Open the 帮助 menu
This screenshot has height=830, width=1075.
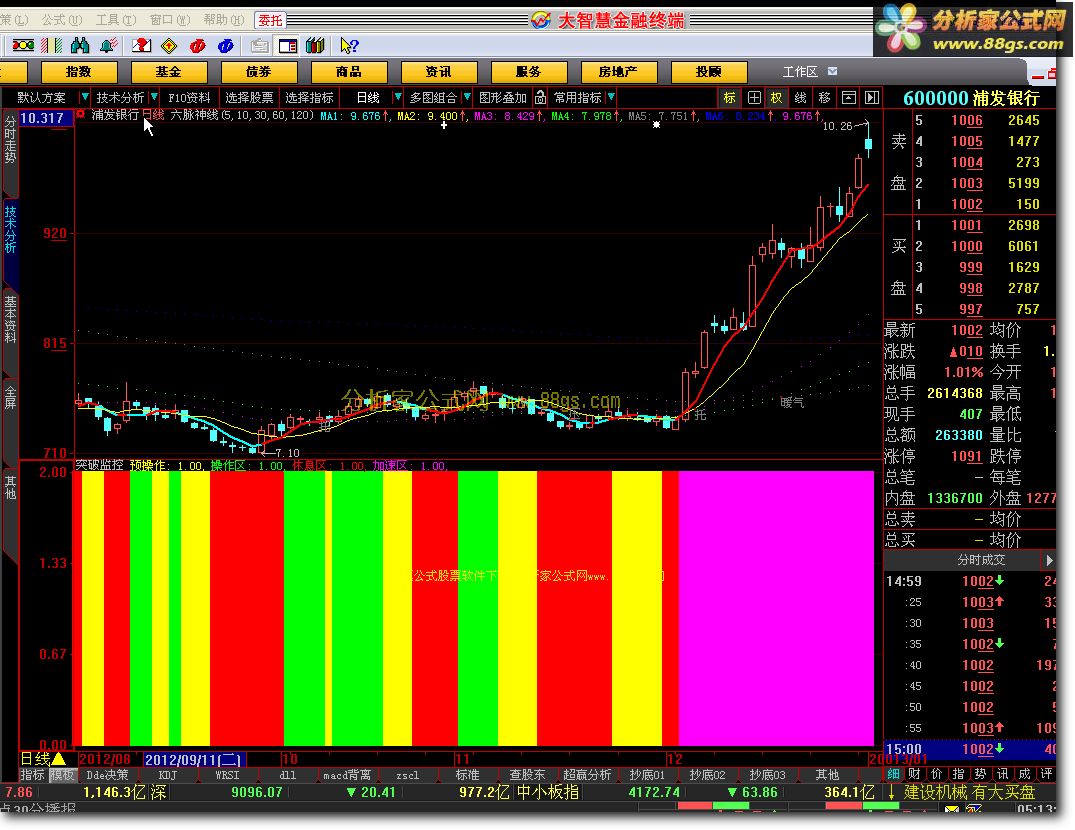click(224, 20)
